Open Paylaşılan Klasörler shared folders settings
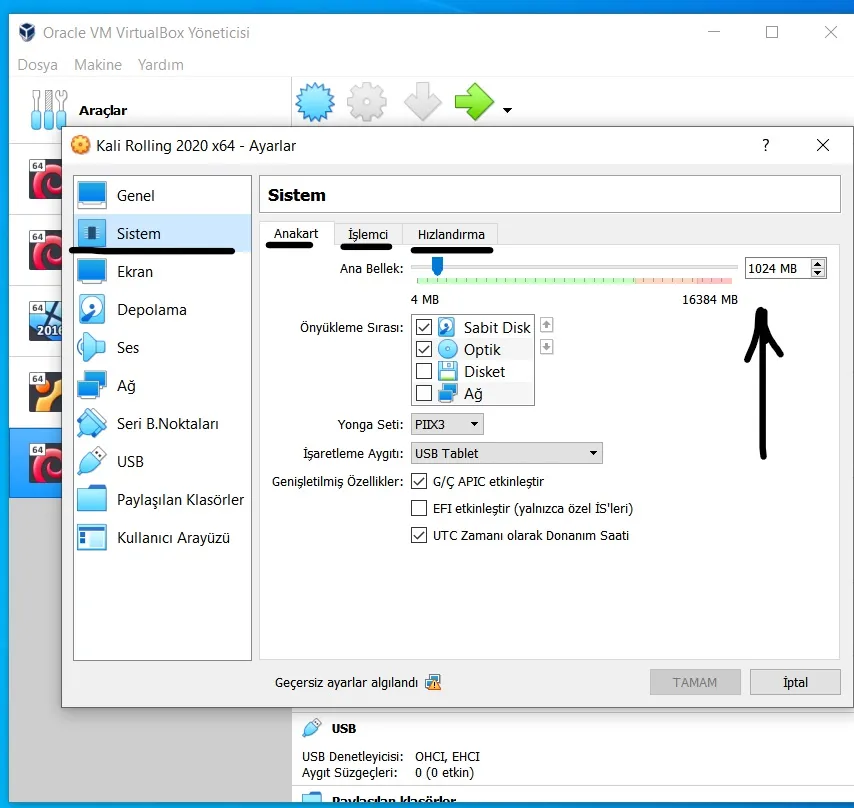 point(162,500)
